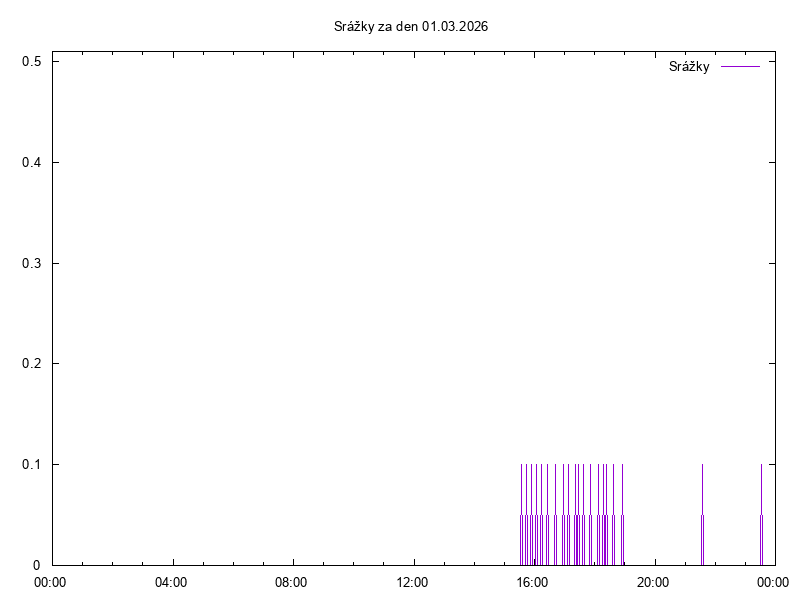This screenshot has height=600, width=800.
Task: Select the 0.2 y-axis tick label
Action: tap(31, 364)
